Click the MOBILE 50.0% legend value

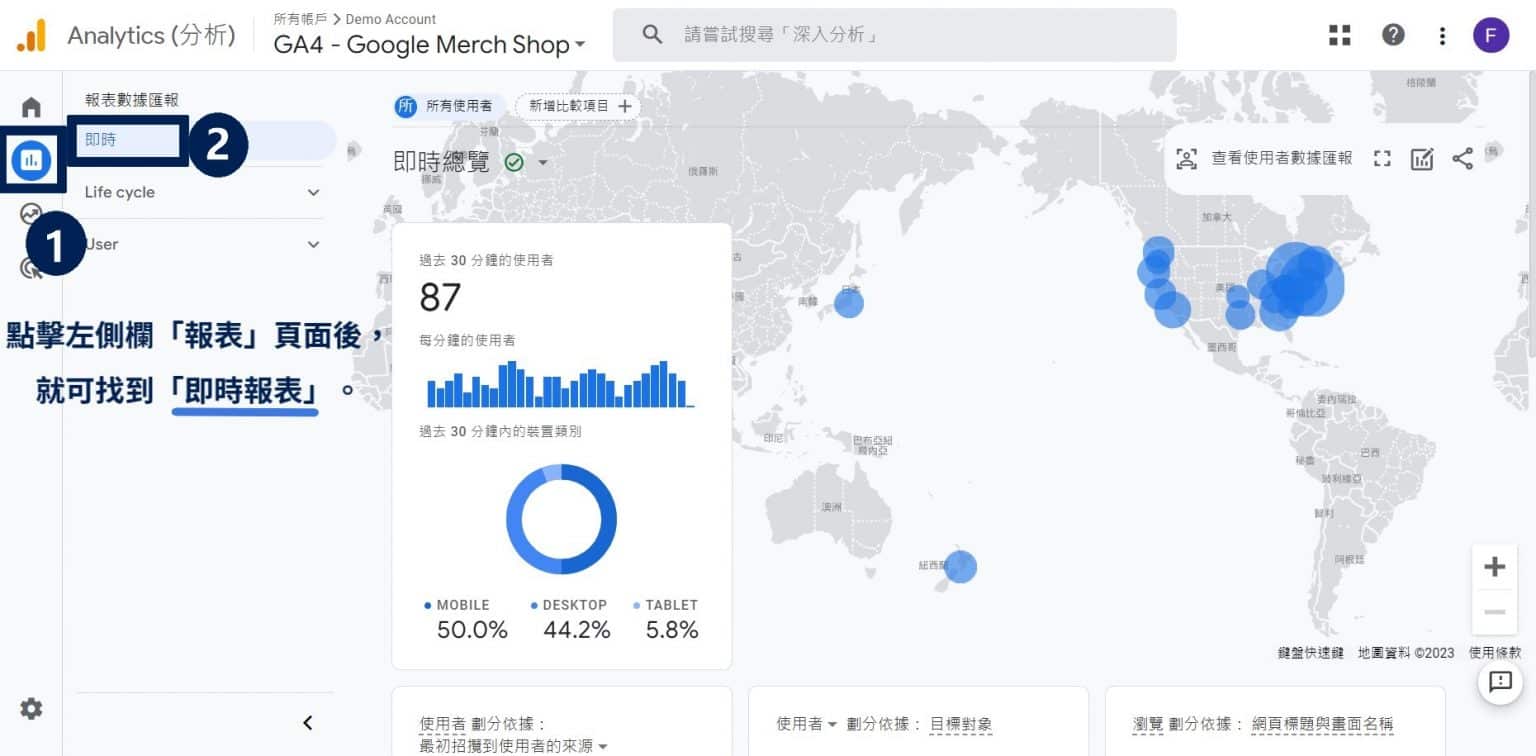(x=471, y=630)
